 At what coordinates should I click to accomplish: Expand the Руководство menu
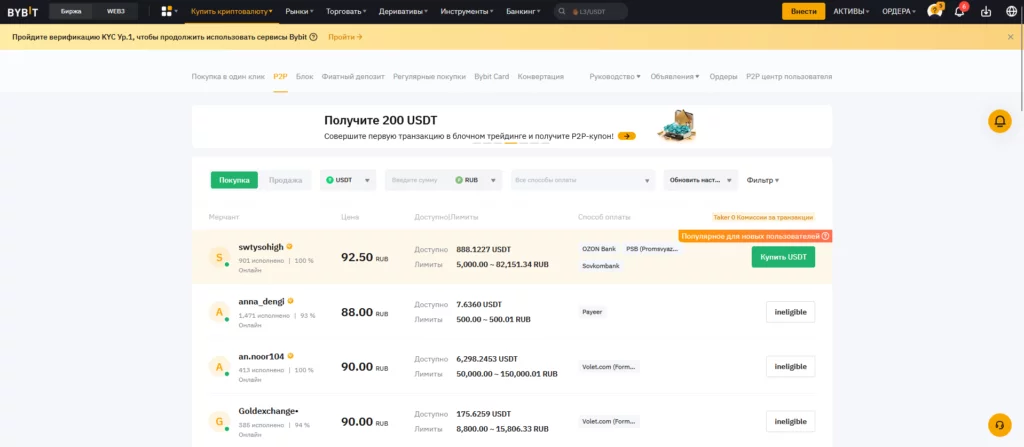pos(615,76)
